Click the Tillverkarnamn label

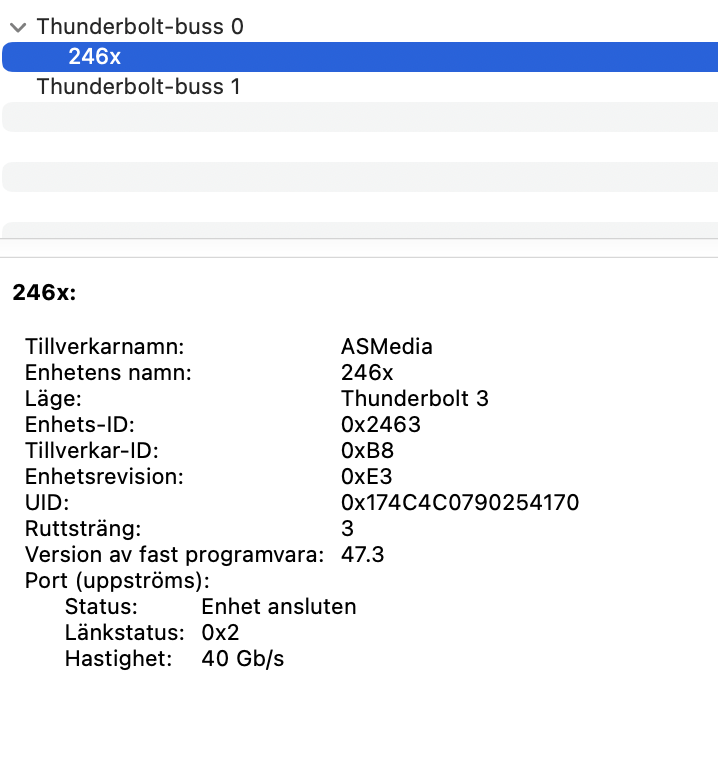(104, 347)
